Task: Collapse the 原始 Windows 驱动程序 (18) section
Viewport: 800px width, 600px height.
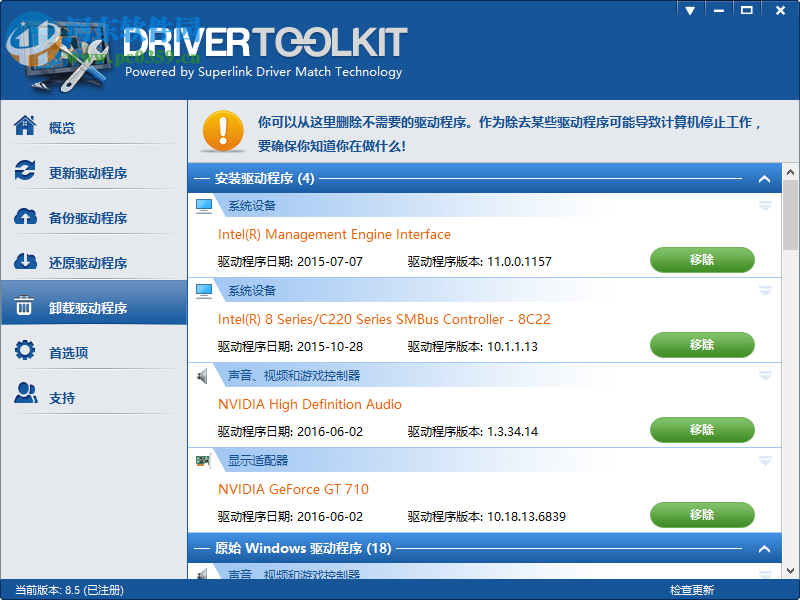Action: [764, 549]
